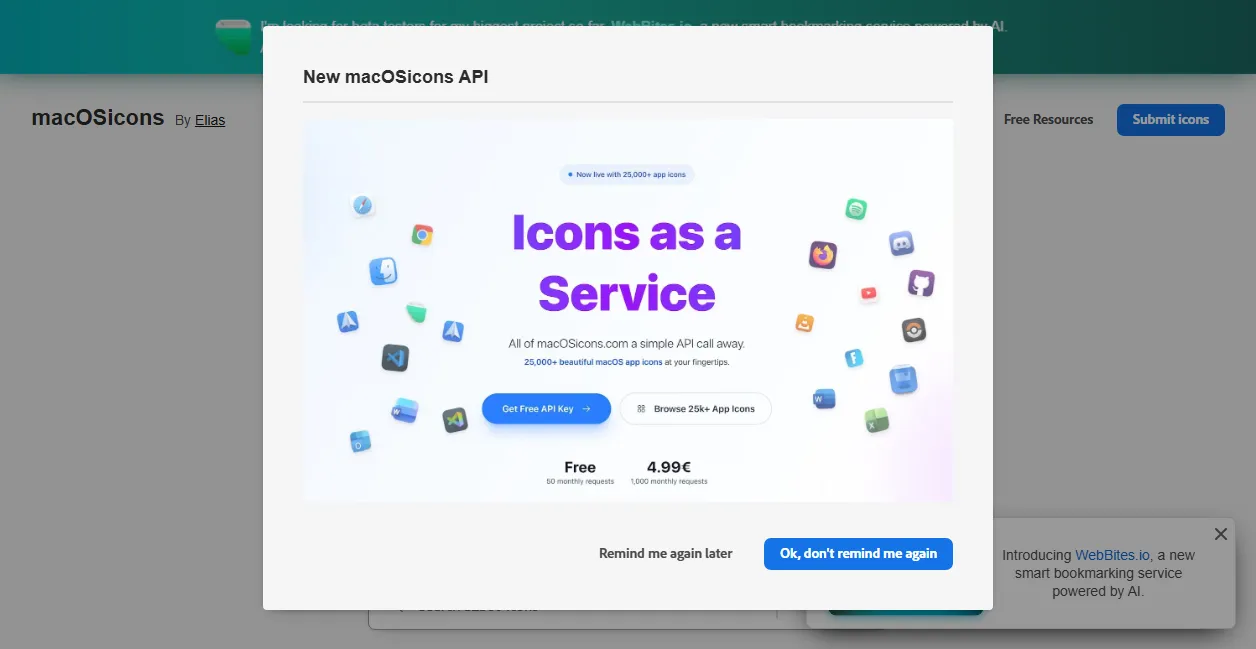
Task: Select the Outlook icon
Action: pyautogui.click(x=359, y=442)
